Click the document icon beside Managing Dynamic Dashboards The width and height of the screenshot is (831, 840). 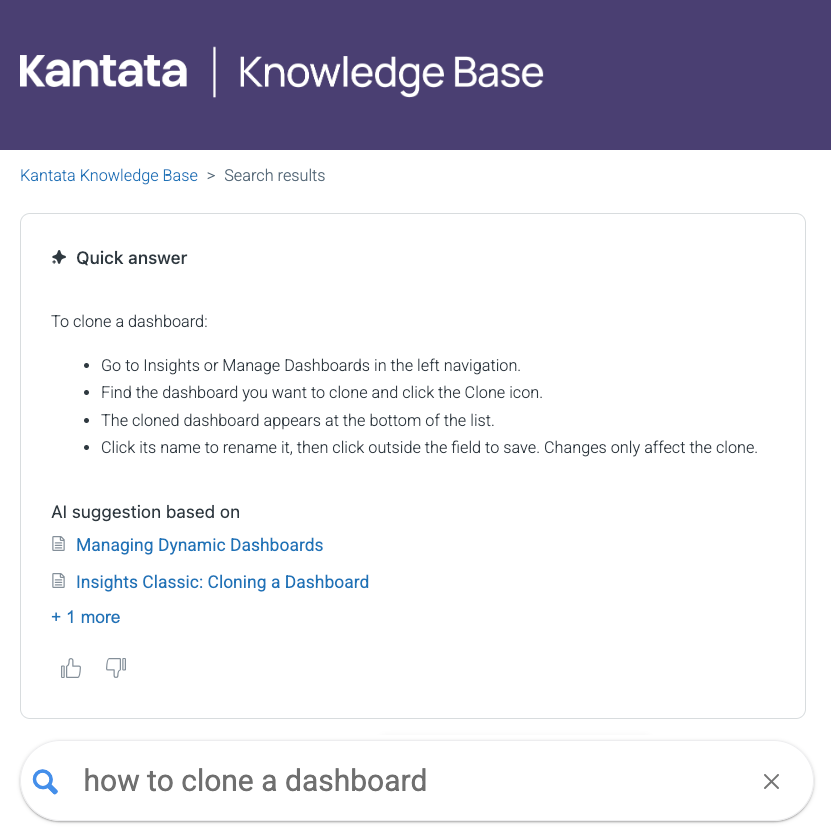pos(59,544)
